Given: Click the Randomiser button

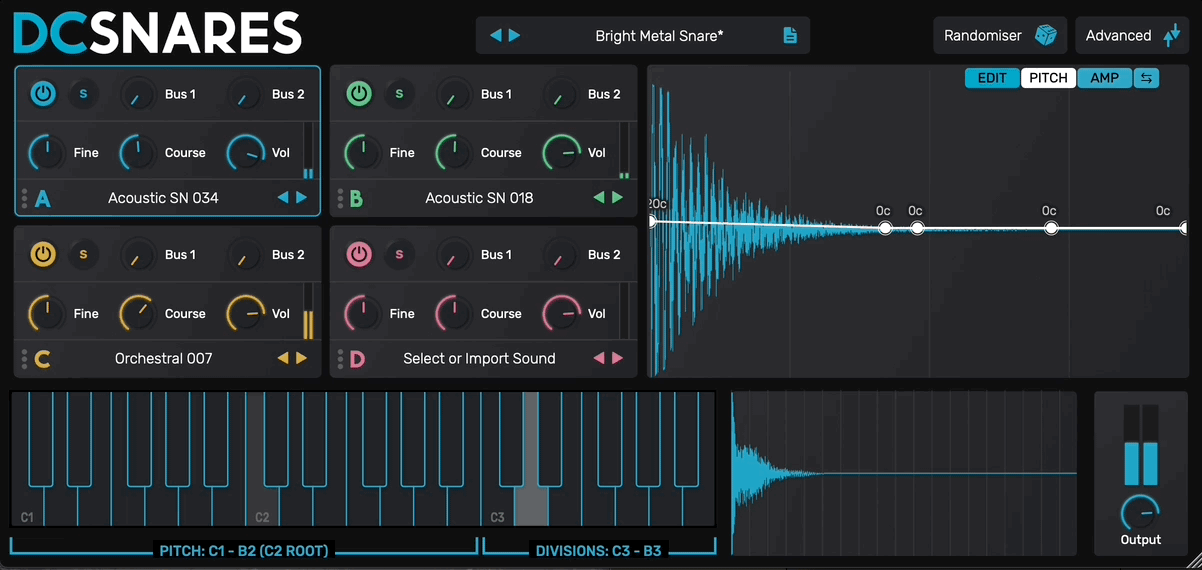Looking at the screenshot, I should [x=983, y=36].
